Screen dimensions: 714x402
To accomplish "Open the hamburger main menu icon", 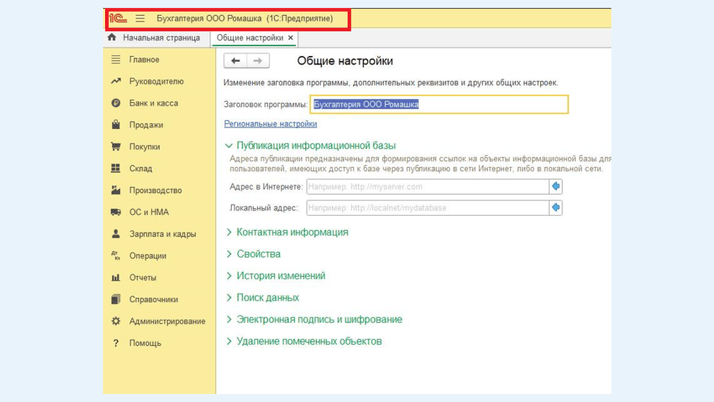I will (x=140, y=18).
